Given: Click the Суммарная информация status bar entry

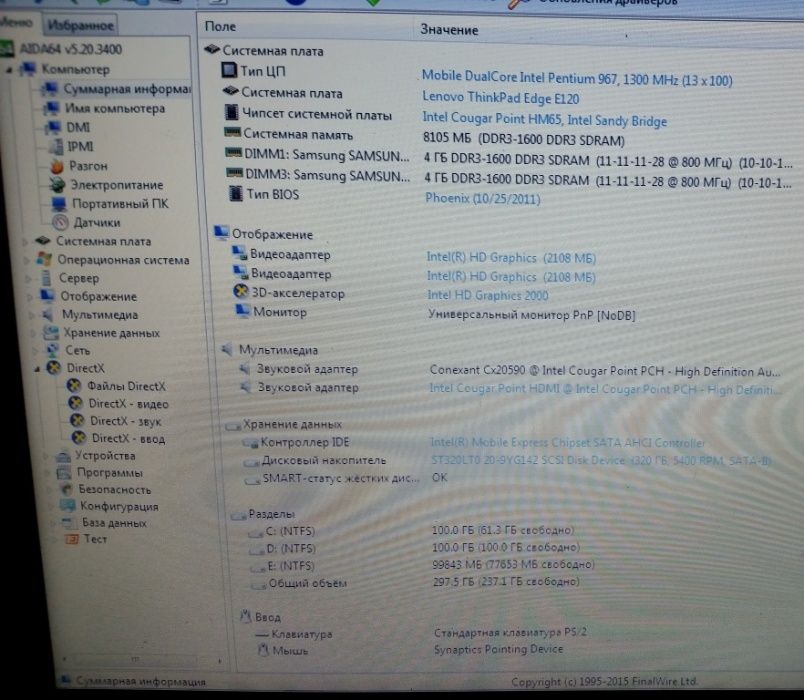Looking at the screenshot, I should click(x=134, y=682).
